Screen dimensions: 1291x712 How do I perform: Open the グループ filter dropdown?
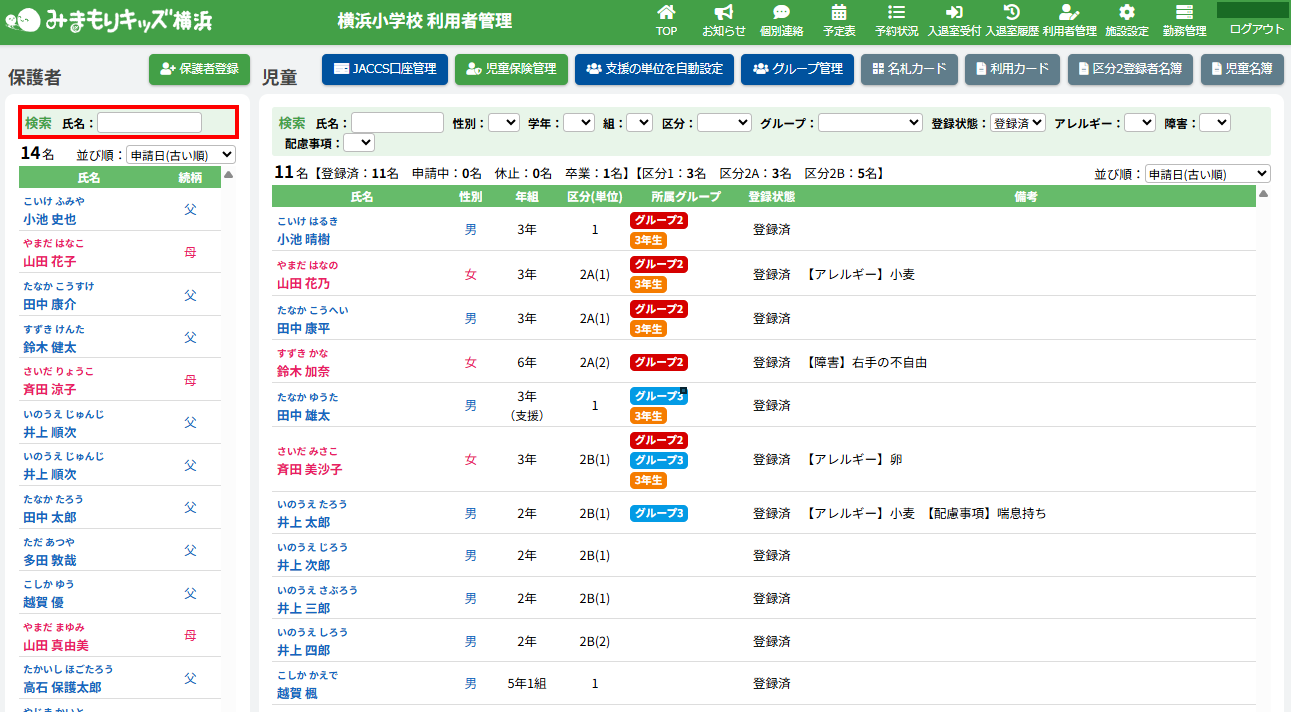870,123
